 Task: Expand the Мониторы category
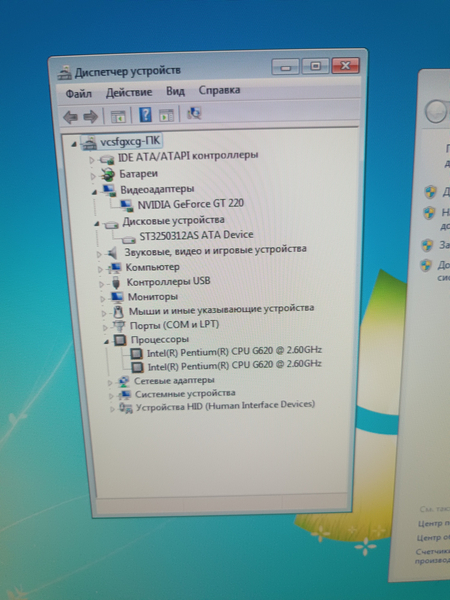click(x=103, y=298)
